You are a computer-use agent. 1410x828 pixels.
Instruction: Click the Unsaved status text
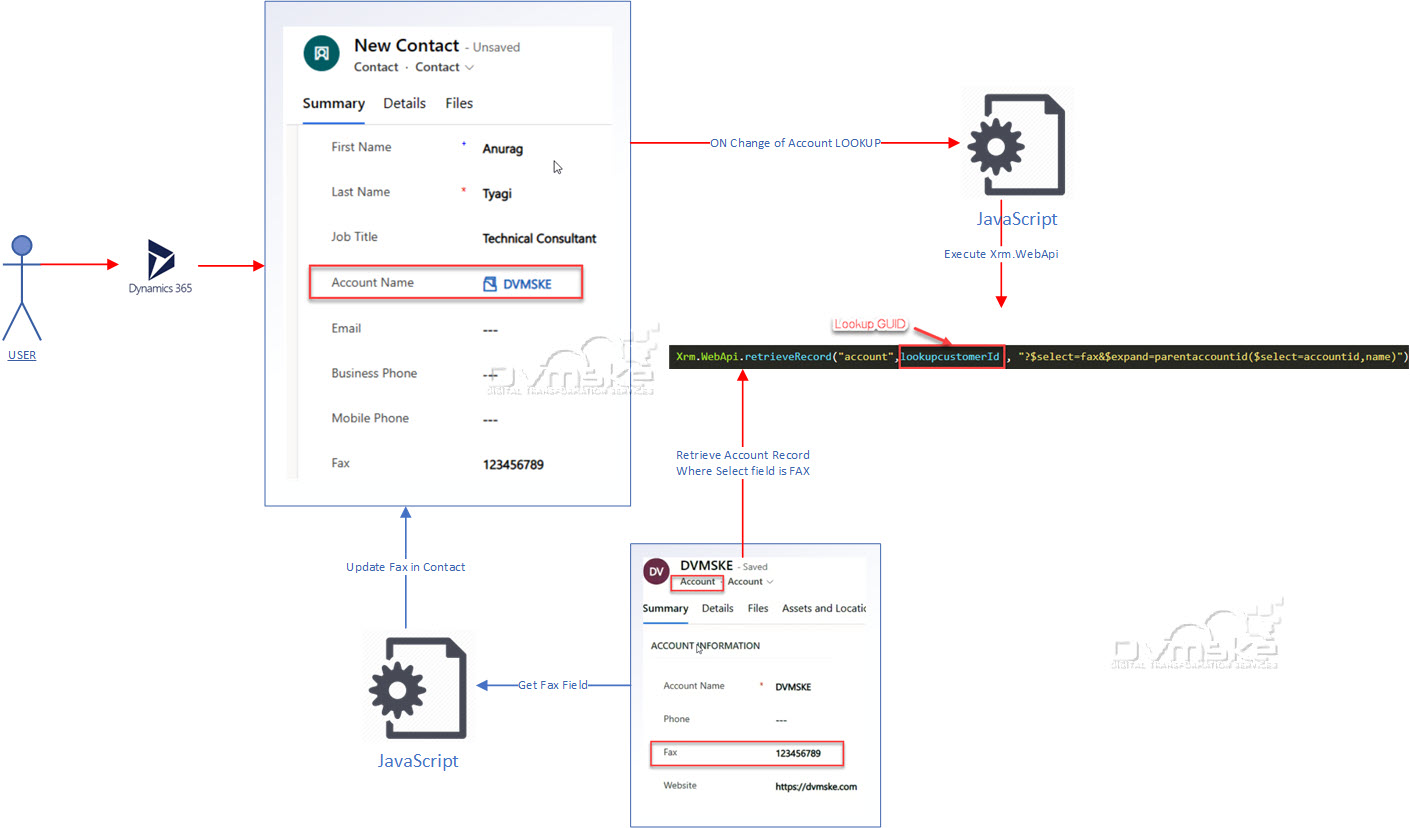pos(496,48)
